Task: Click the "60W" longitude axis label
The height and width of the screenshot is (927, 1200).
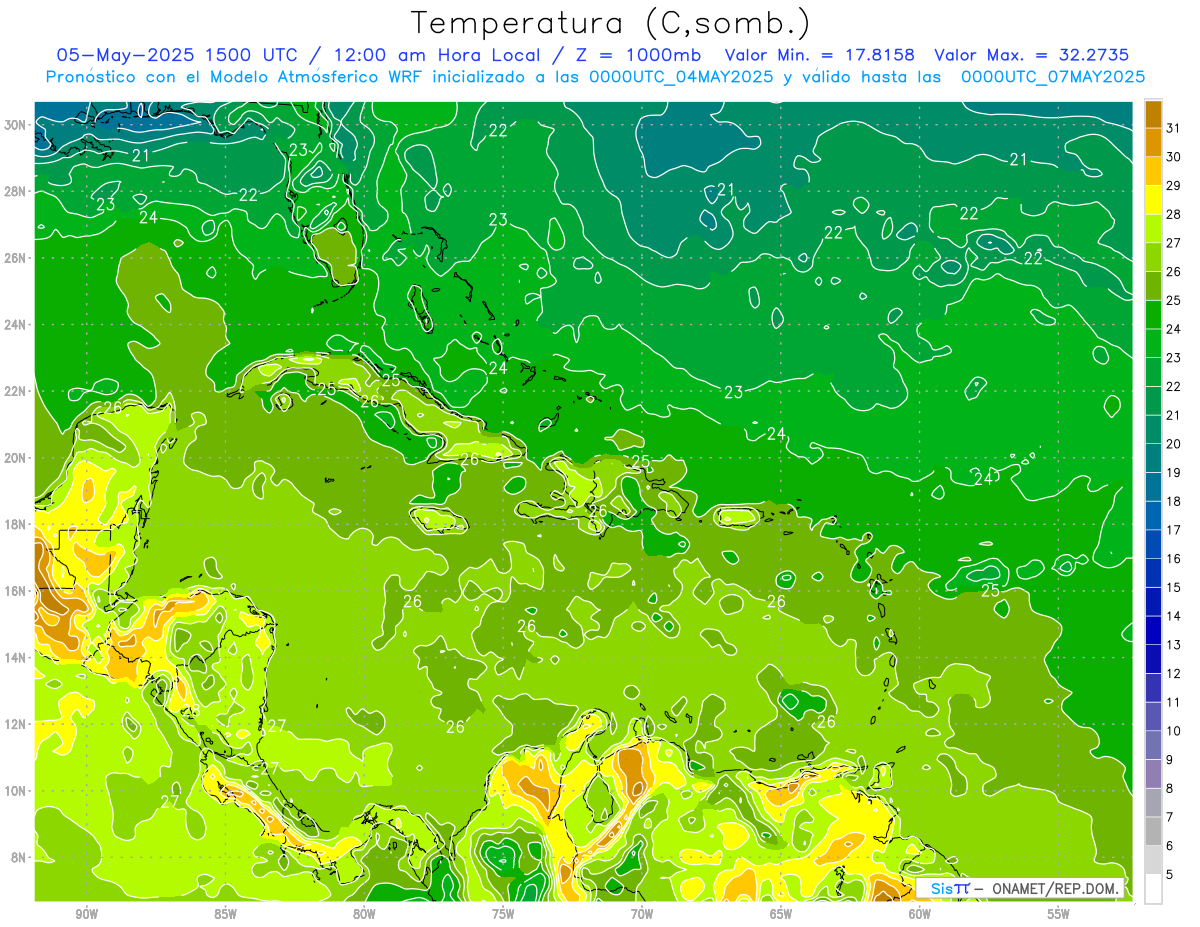Action: pos(919,914)
